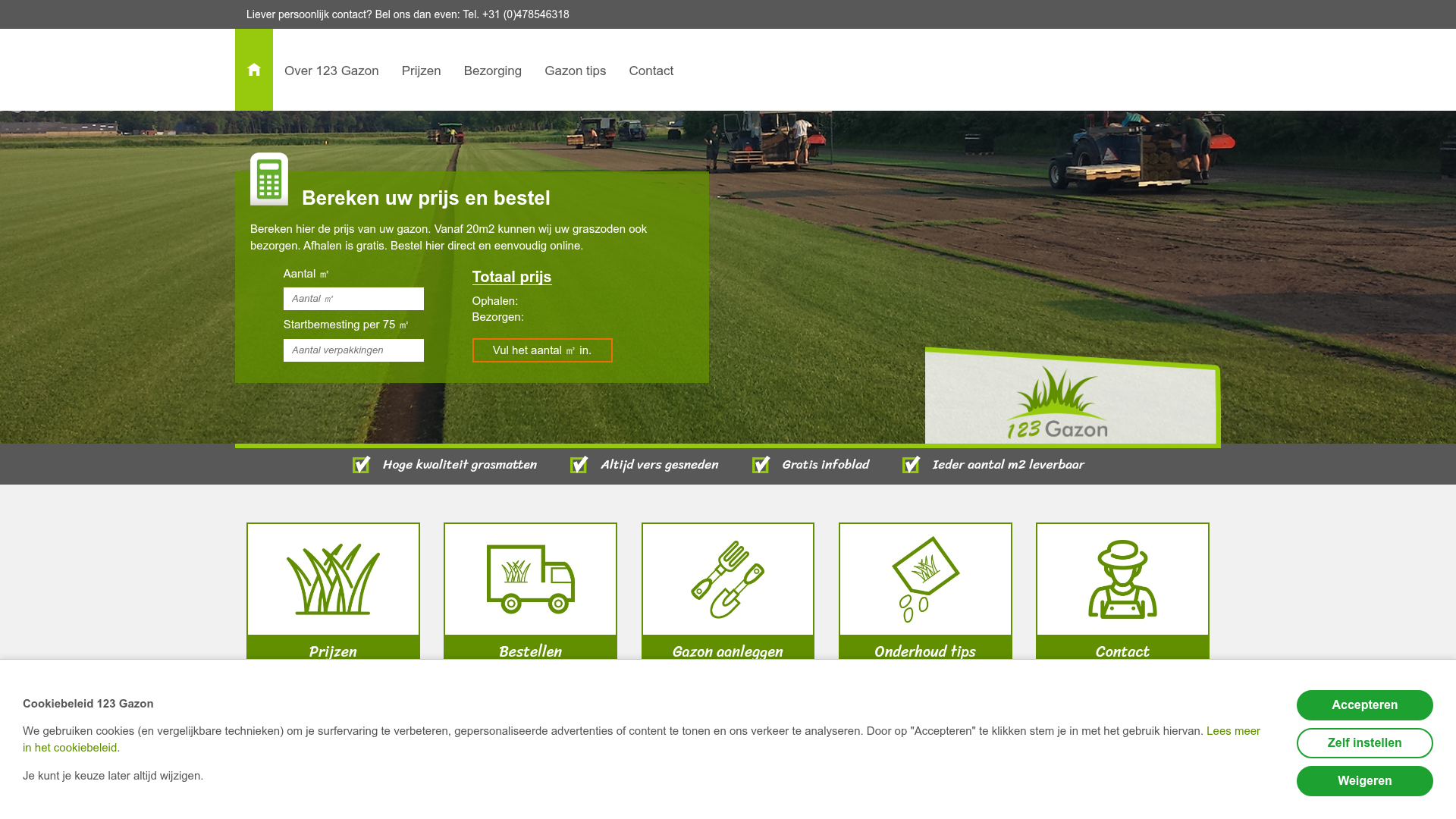Click the Gazon aanleggen tile label
The height and width of the screenshot is (819, 1456).
pyautogui.click(x=728, y=651)
